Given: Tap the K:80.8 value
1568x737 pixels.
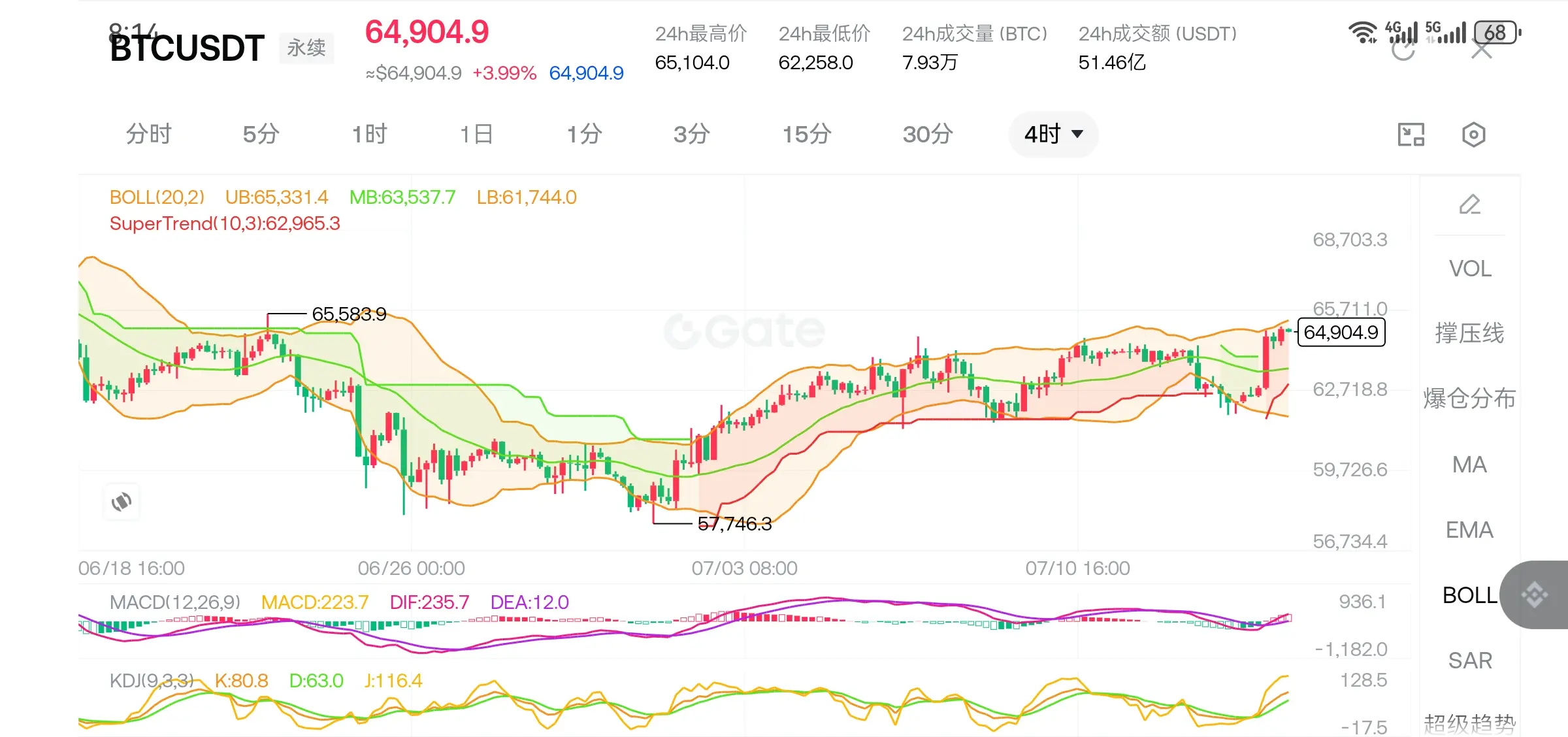Looking at the screenshot, I should (x=241, y=681).
